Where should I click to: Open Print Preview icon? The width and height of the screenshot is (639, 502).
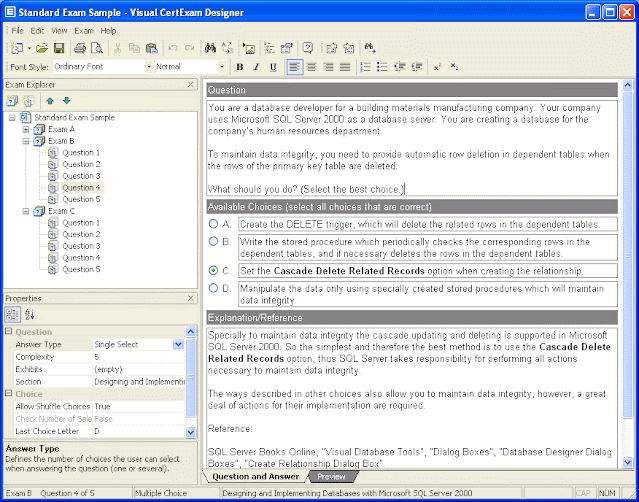click(97, 48)
